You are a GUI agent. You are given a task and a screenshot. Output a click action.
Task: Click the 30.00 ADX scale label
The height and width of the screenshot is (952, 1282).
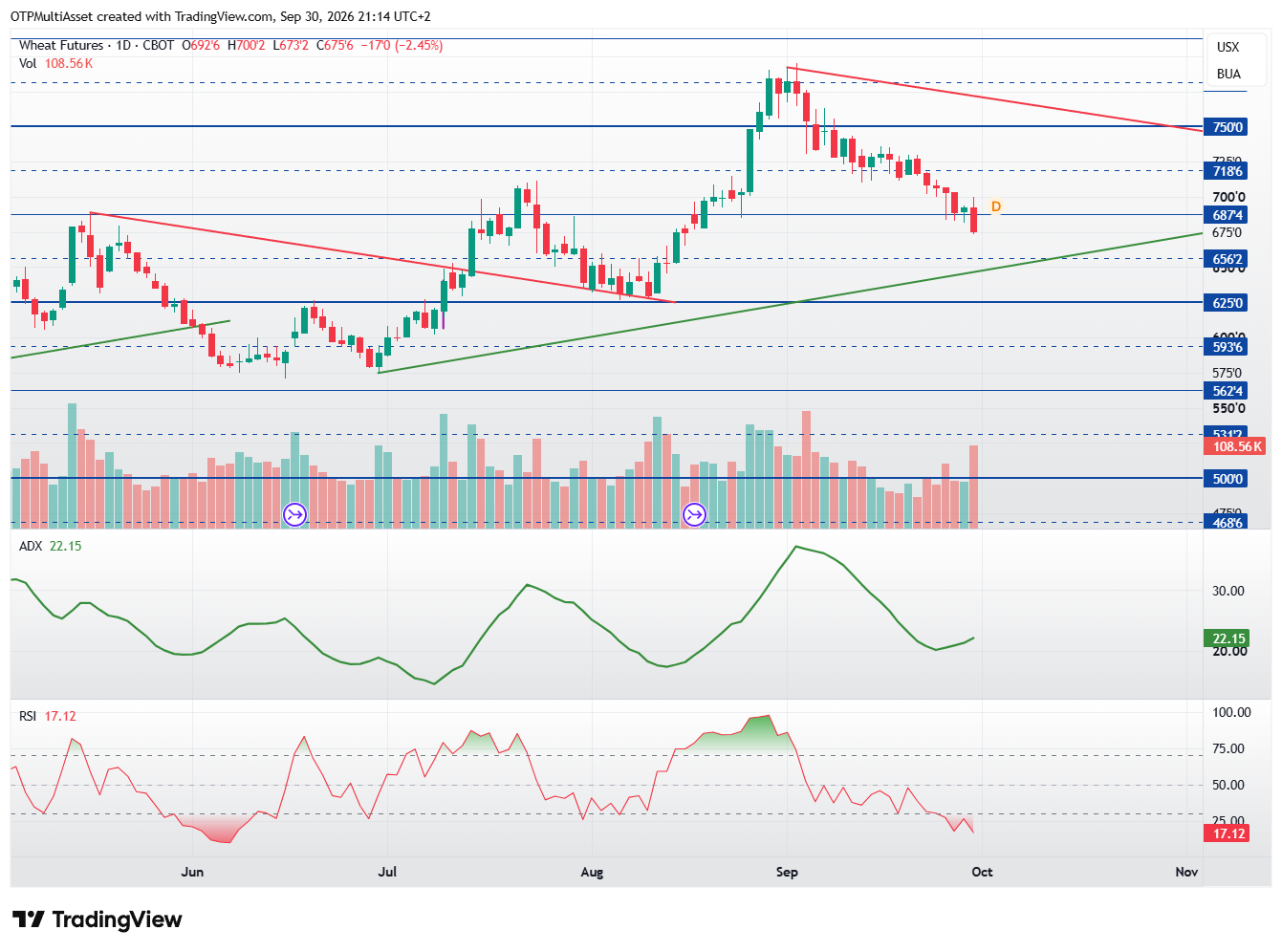click(x=1228, y=591)
